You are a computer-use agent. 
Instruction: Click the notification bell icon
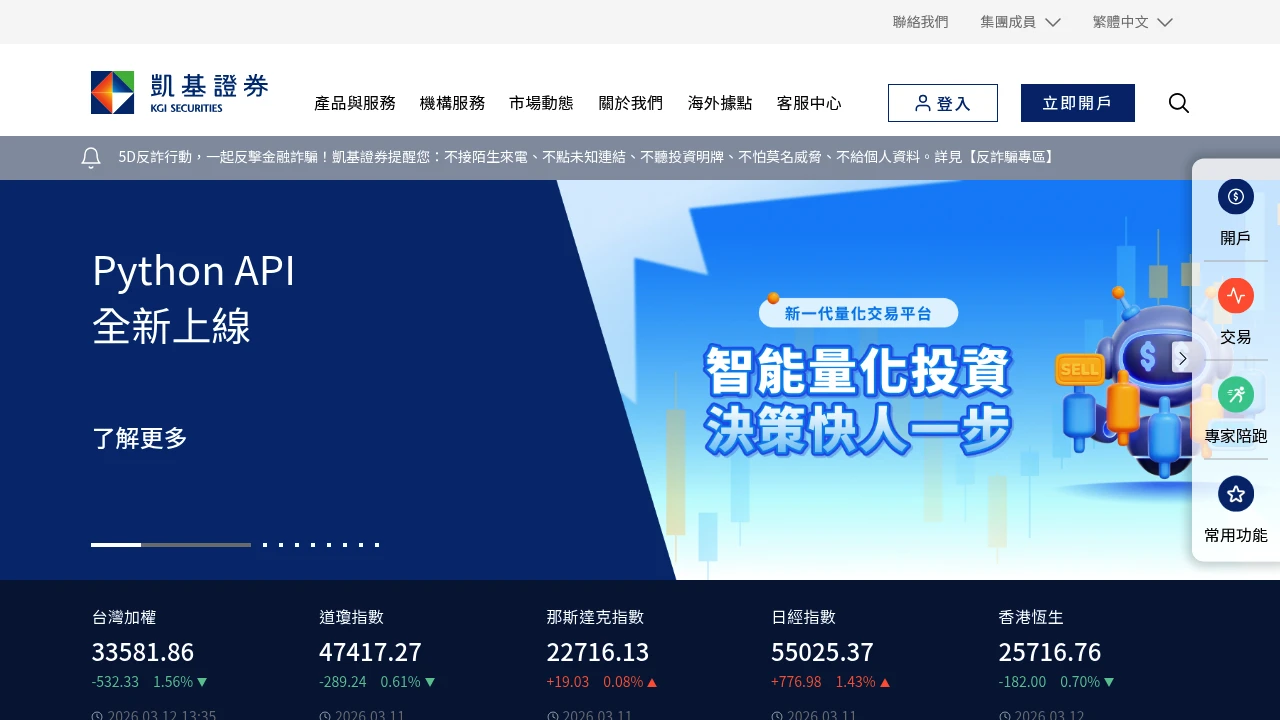coord(91,158)
